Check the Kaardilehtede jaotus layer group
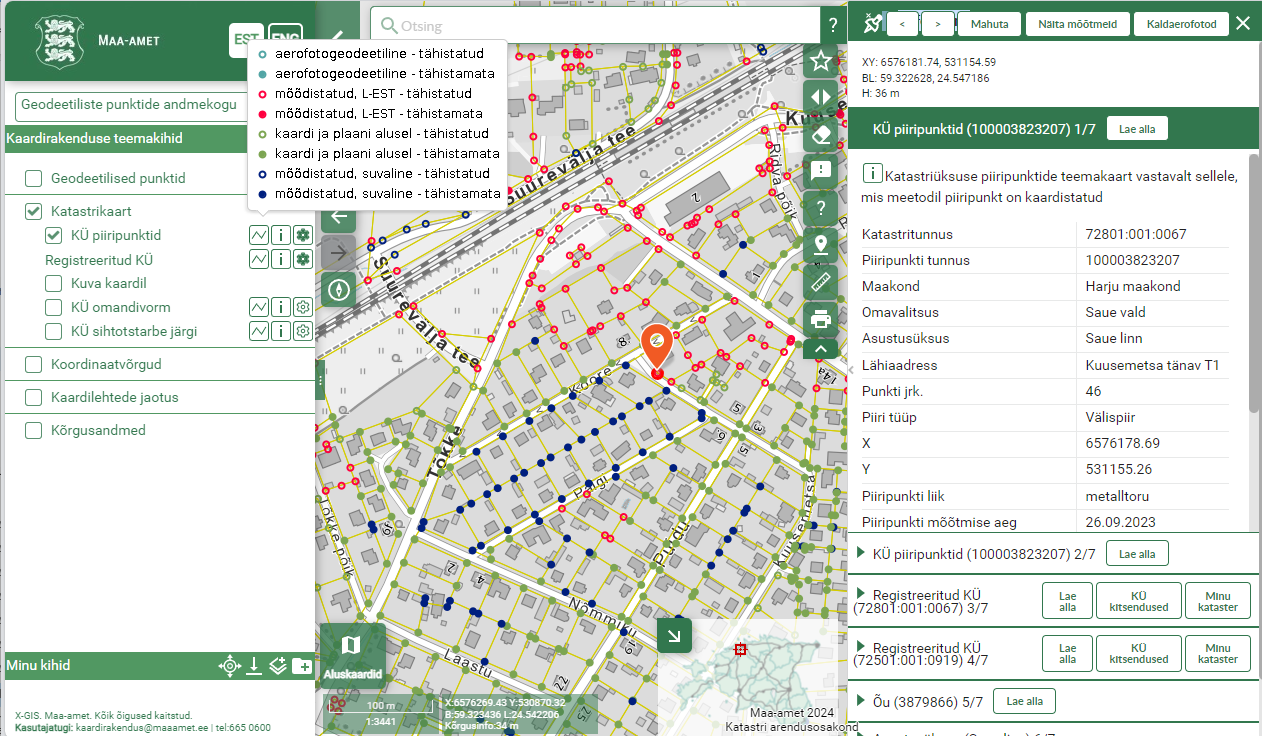Screen dimensions: 1262x736 (34, 397)
